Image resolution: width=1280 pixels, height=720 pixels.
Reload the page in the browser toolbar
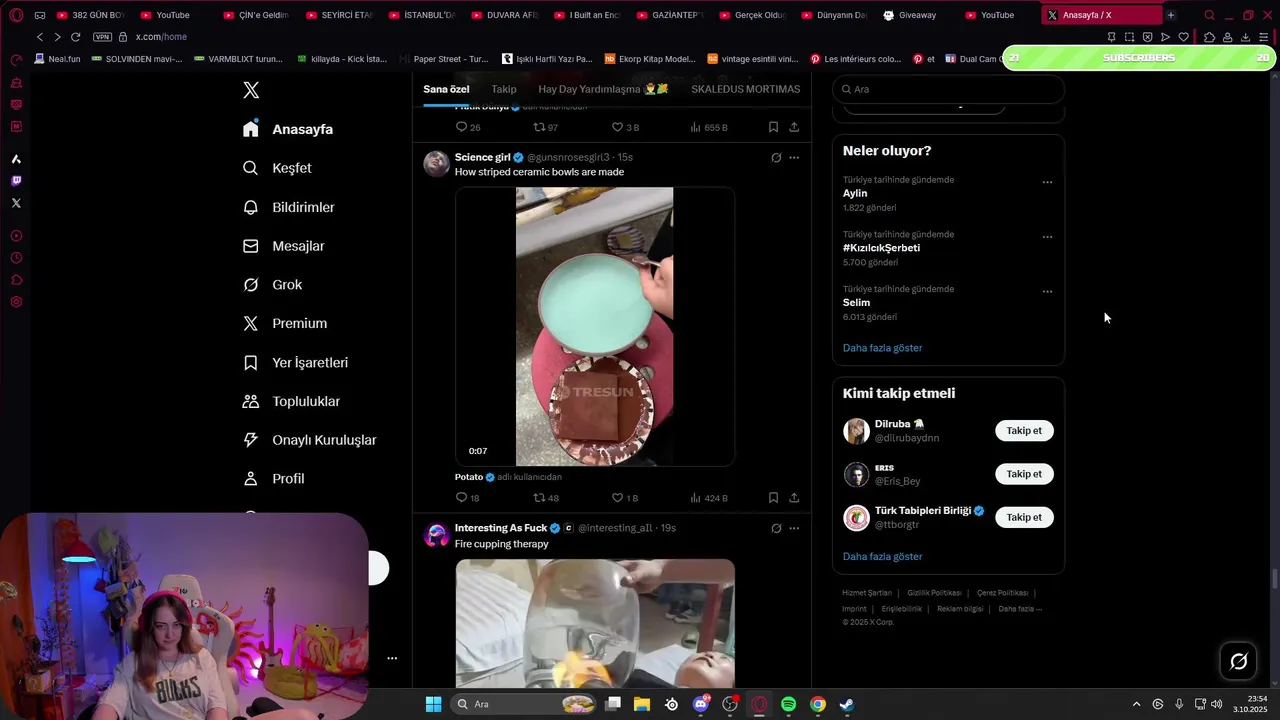pyautogui.click(x=75, y=37)
